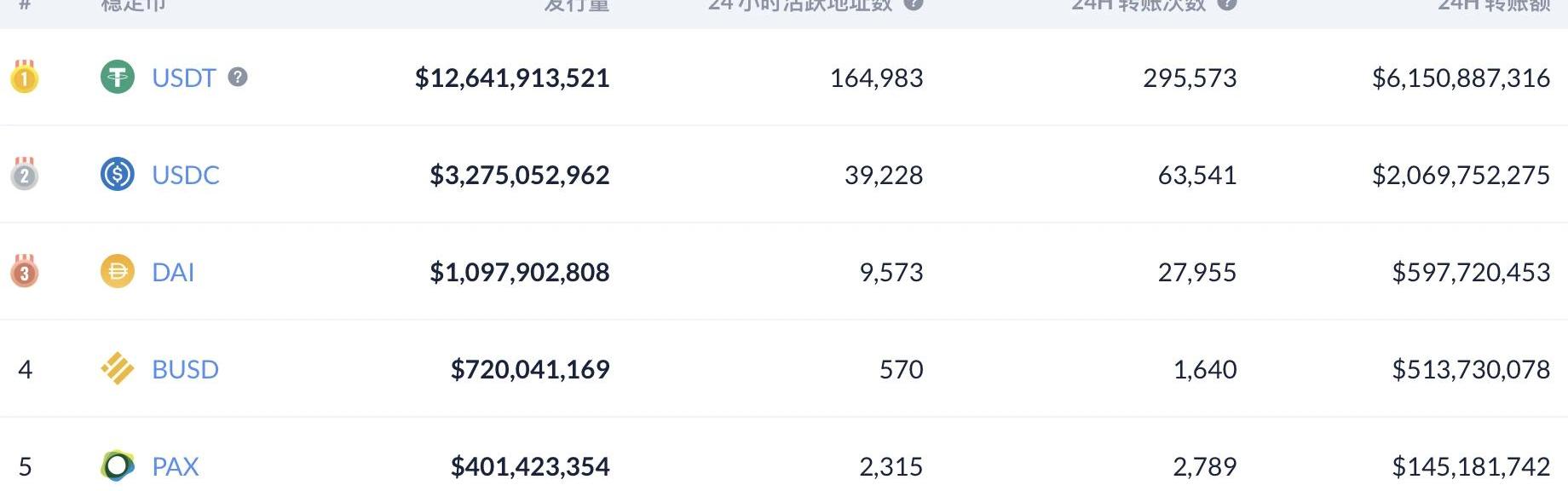Image resolution: width=1568 pixels, height=491 pixels.
Task: Click the gold rank 1 medal icon
Action: coord(25,77)
